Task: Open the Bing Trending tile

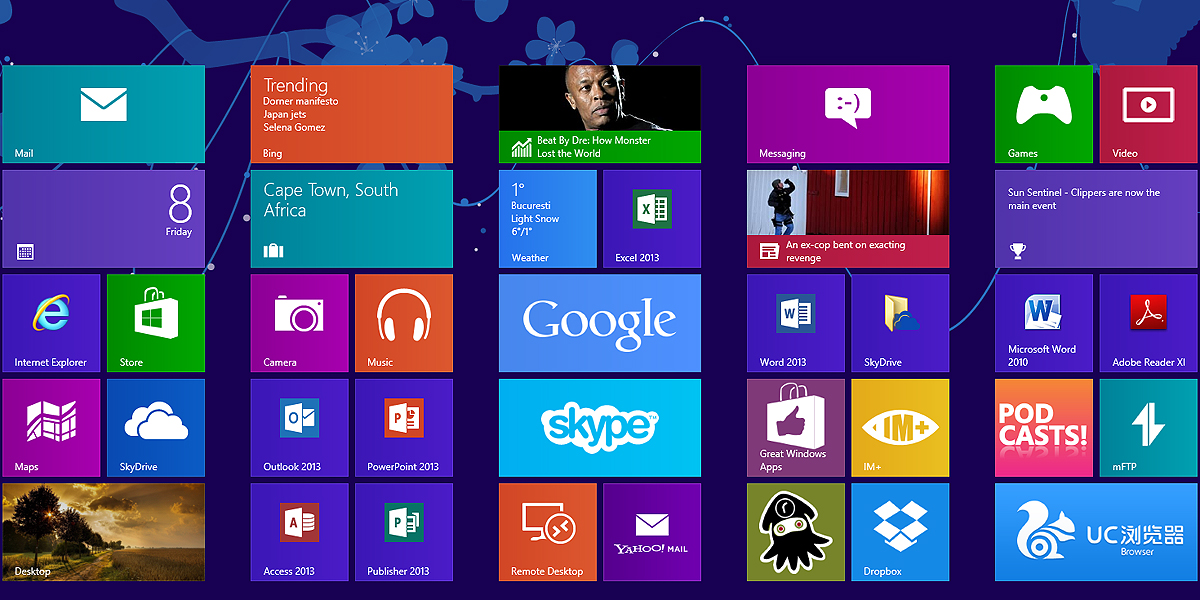Action: point(352,114)
